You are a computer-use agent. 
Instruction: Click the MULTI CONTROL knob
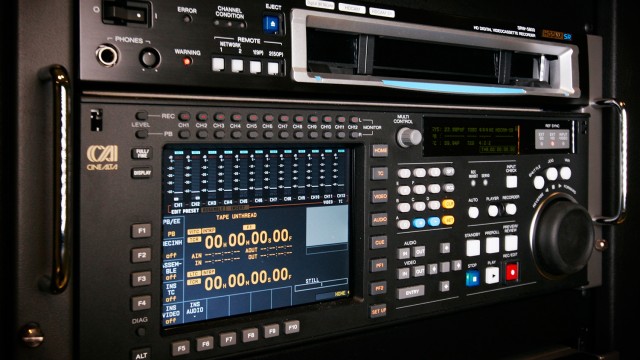[x=409, y=137]
